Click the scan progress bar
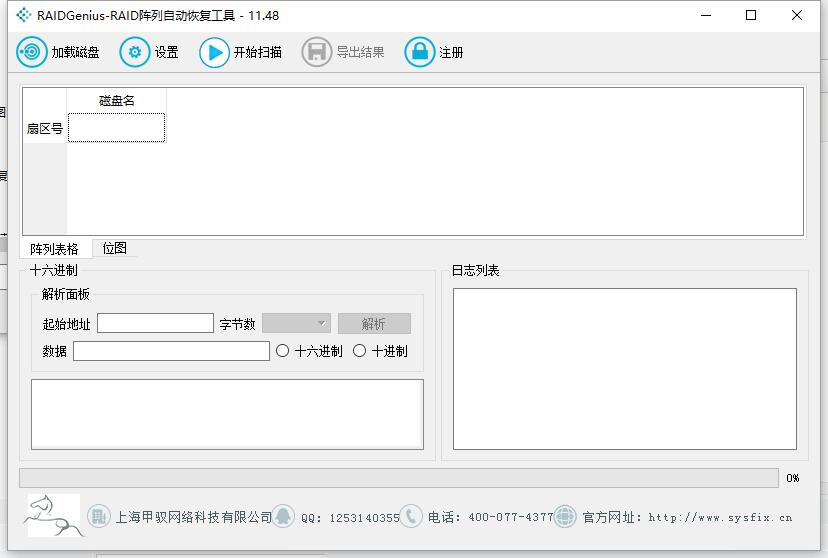The height and width of the screenshot is (558, 828). click(x=398, y=478)
